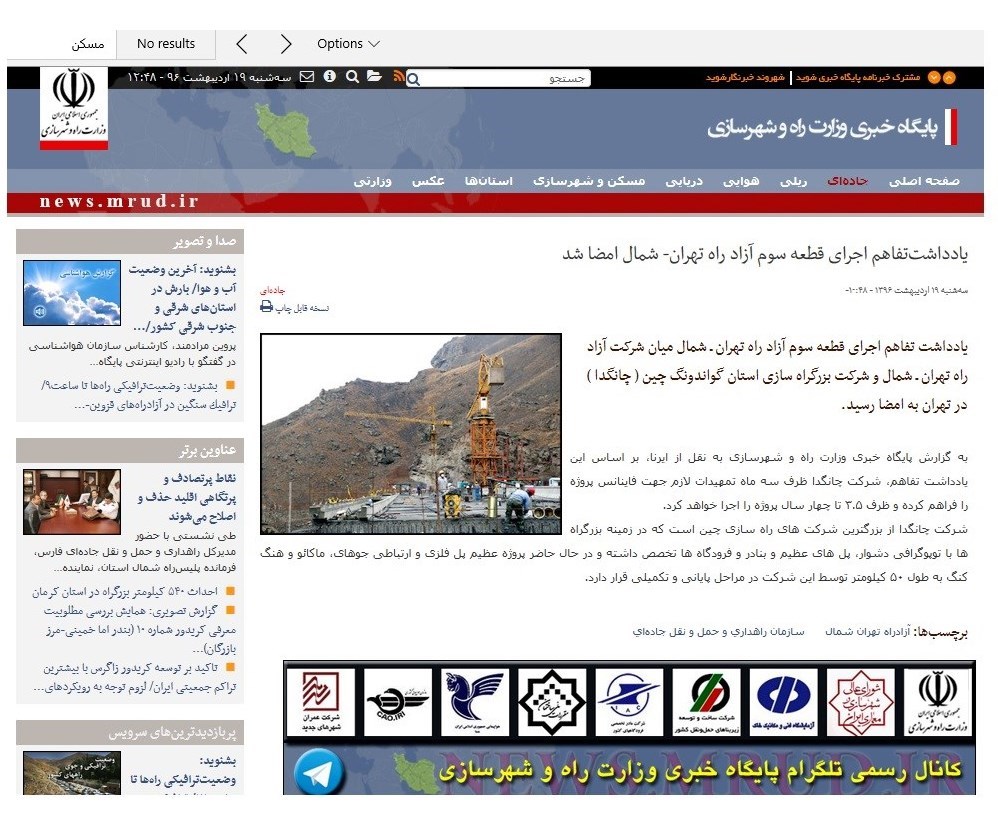This screenshot has height=813, width=998.
Task: Open the مسکن و شهرسازی menu item
Action: pos(589,181)
